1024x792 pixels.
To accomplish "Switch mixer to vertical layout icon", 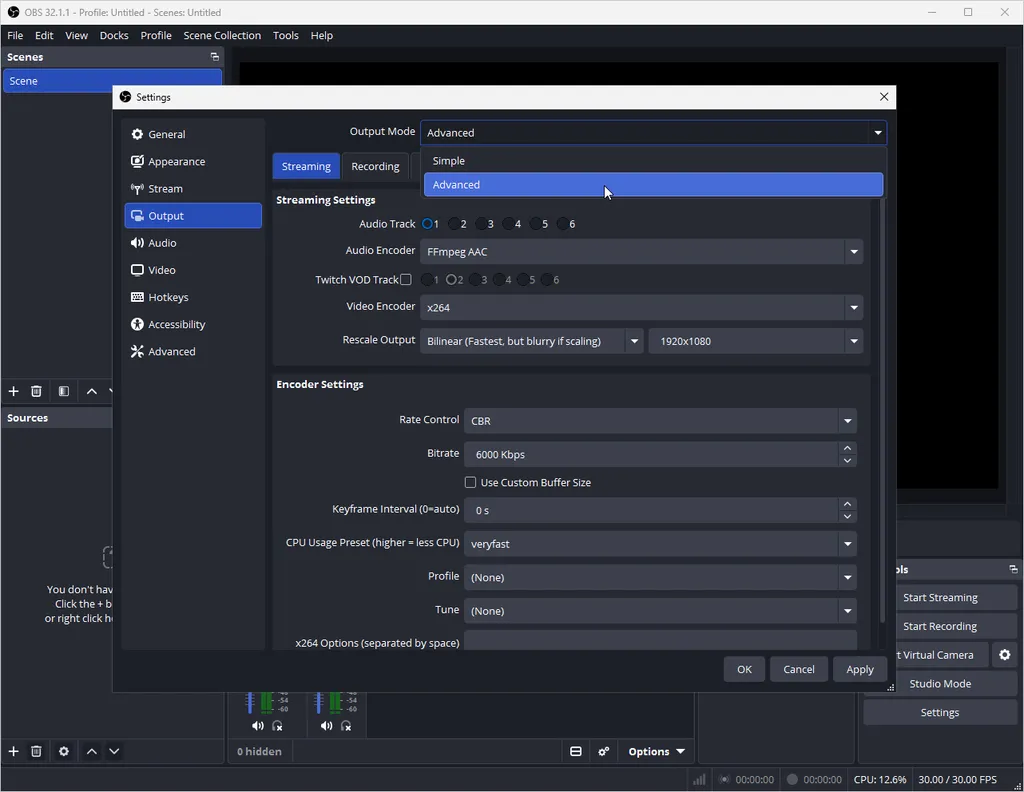I will point(576,751).
